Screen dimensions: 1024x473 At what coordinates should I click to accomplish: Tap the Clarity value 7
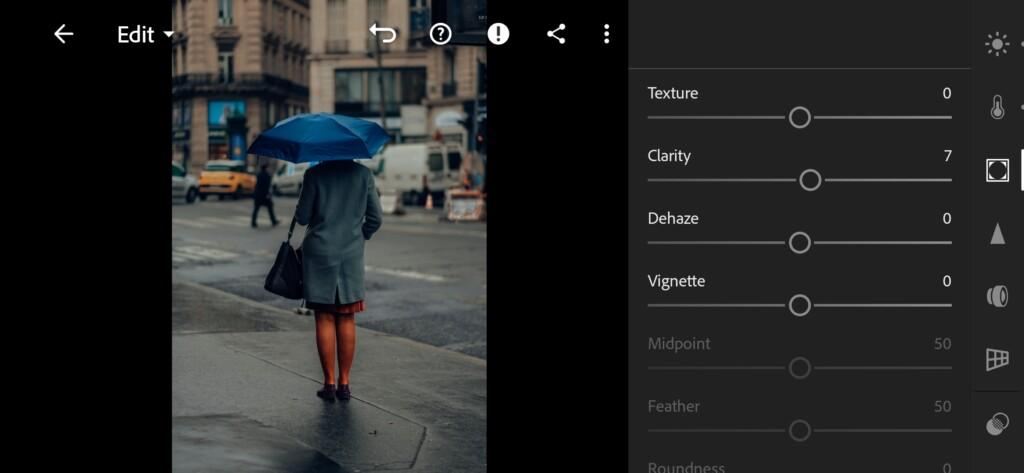coord(948,156)
